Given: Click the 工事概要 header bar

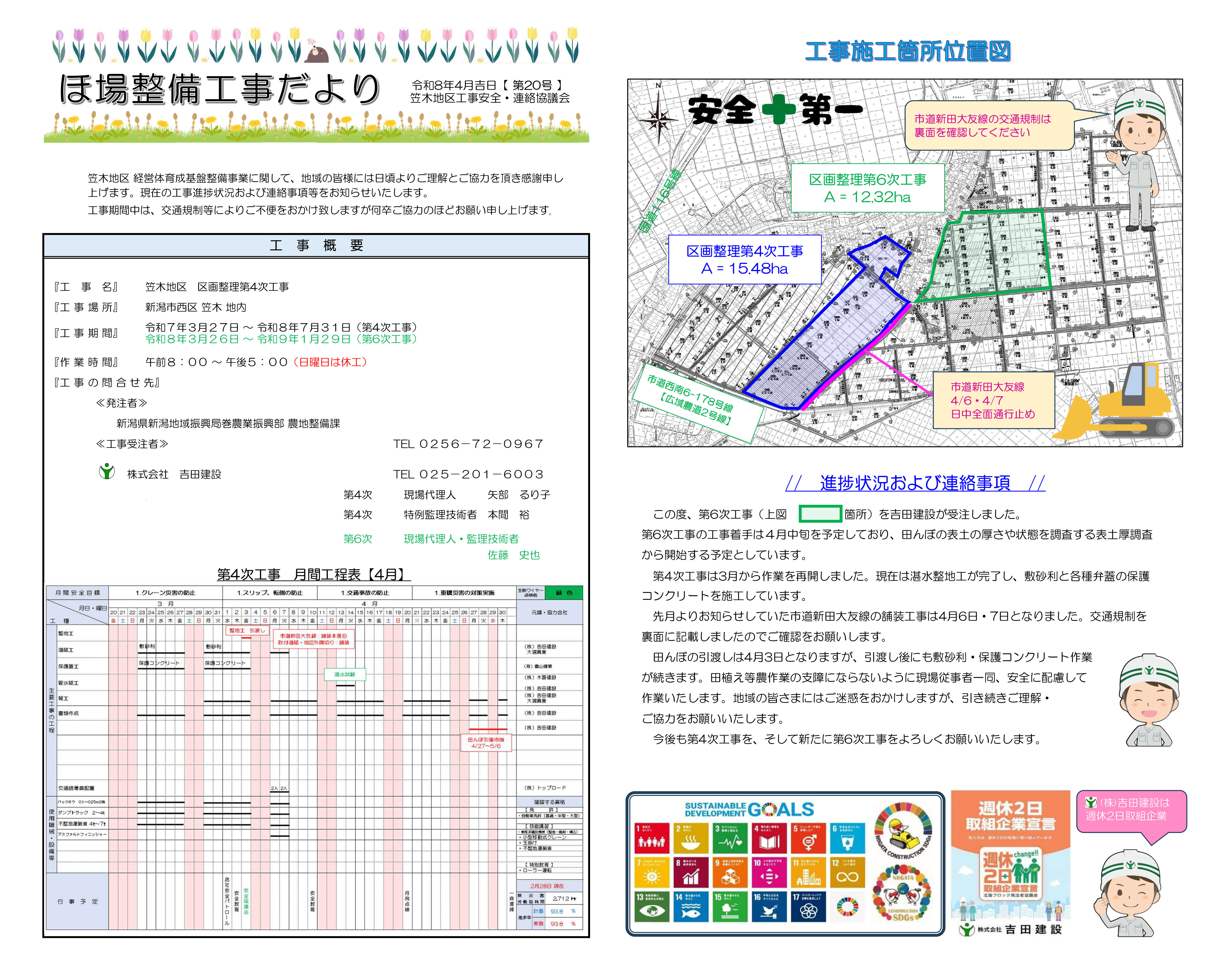Looking at the screenshot, I should [316, 246].
